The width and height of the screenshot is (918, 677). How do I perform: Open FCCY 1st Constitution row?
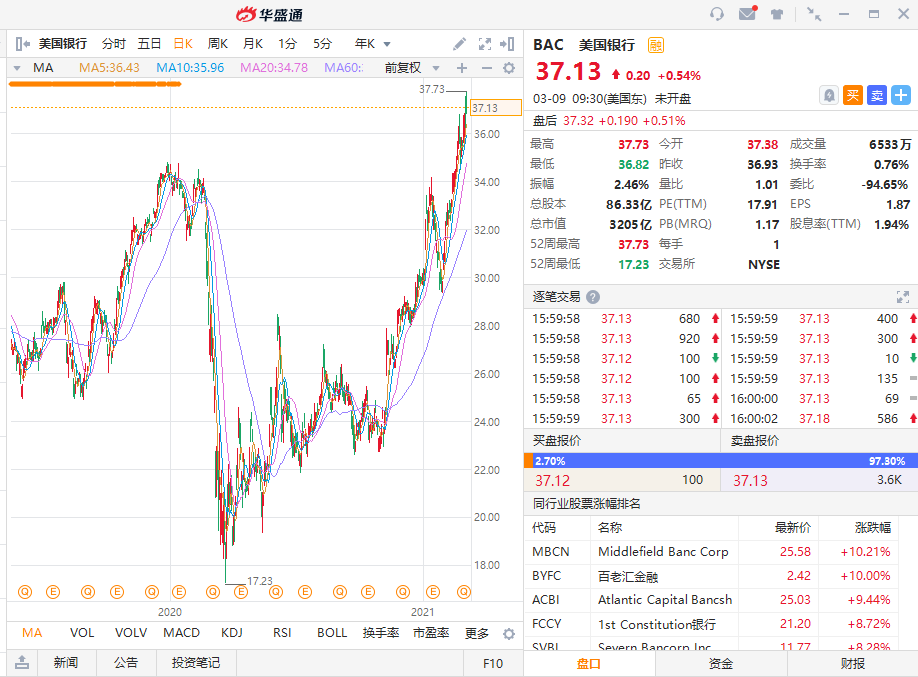click(711, 624)
